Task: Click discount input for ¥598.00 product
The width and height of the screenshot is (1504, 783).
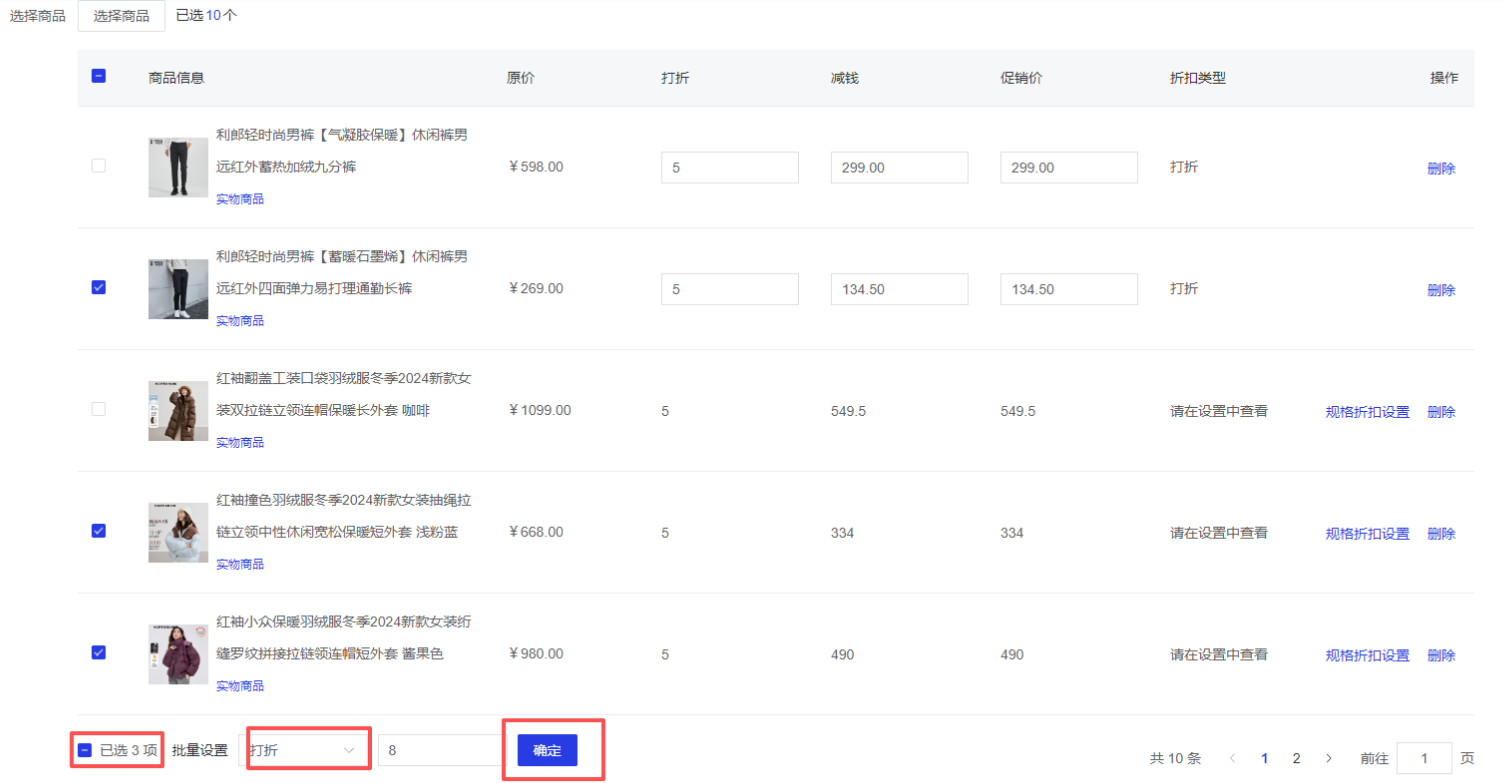Action: pos(729,168)
